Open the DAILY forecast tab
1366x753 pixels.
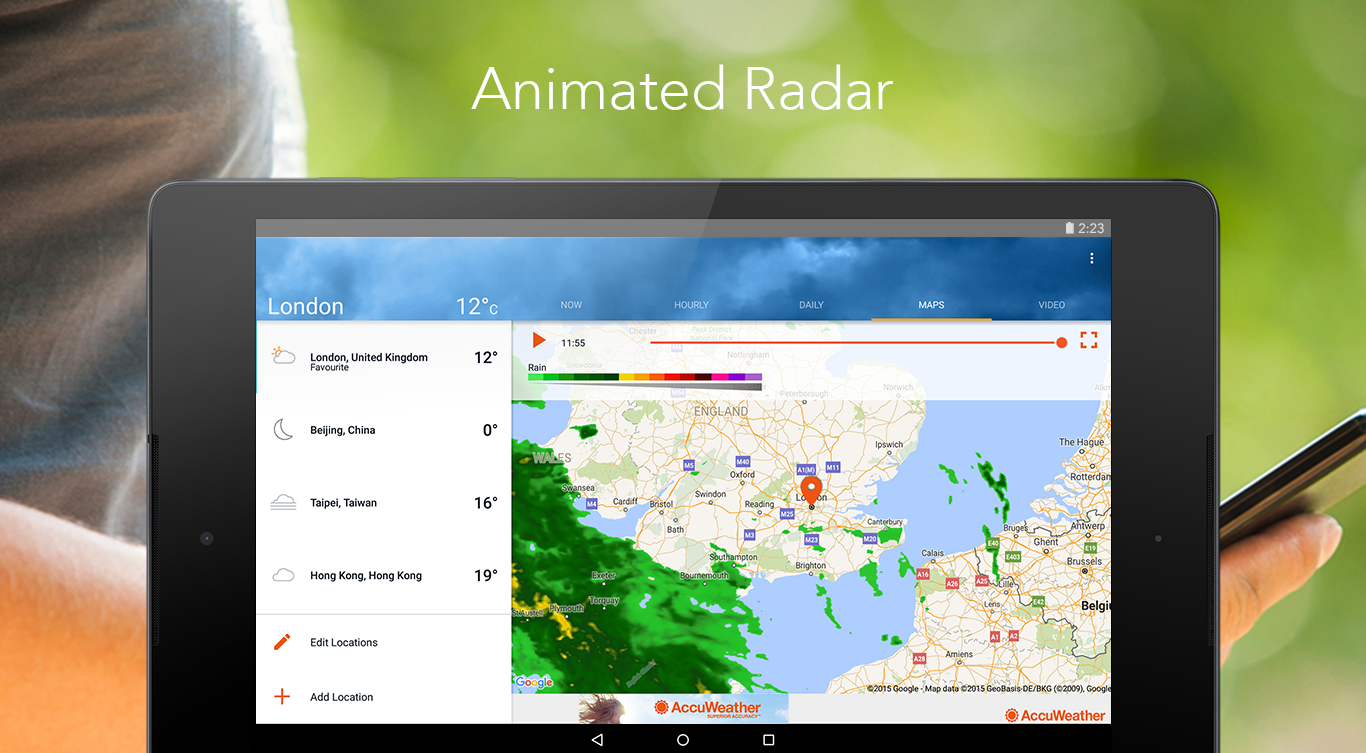(x=811, y=305)
